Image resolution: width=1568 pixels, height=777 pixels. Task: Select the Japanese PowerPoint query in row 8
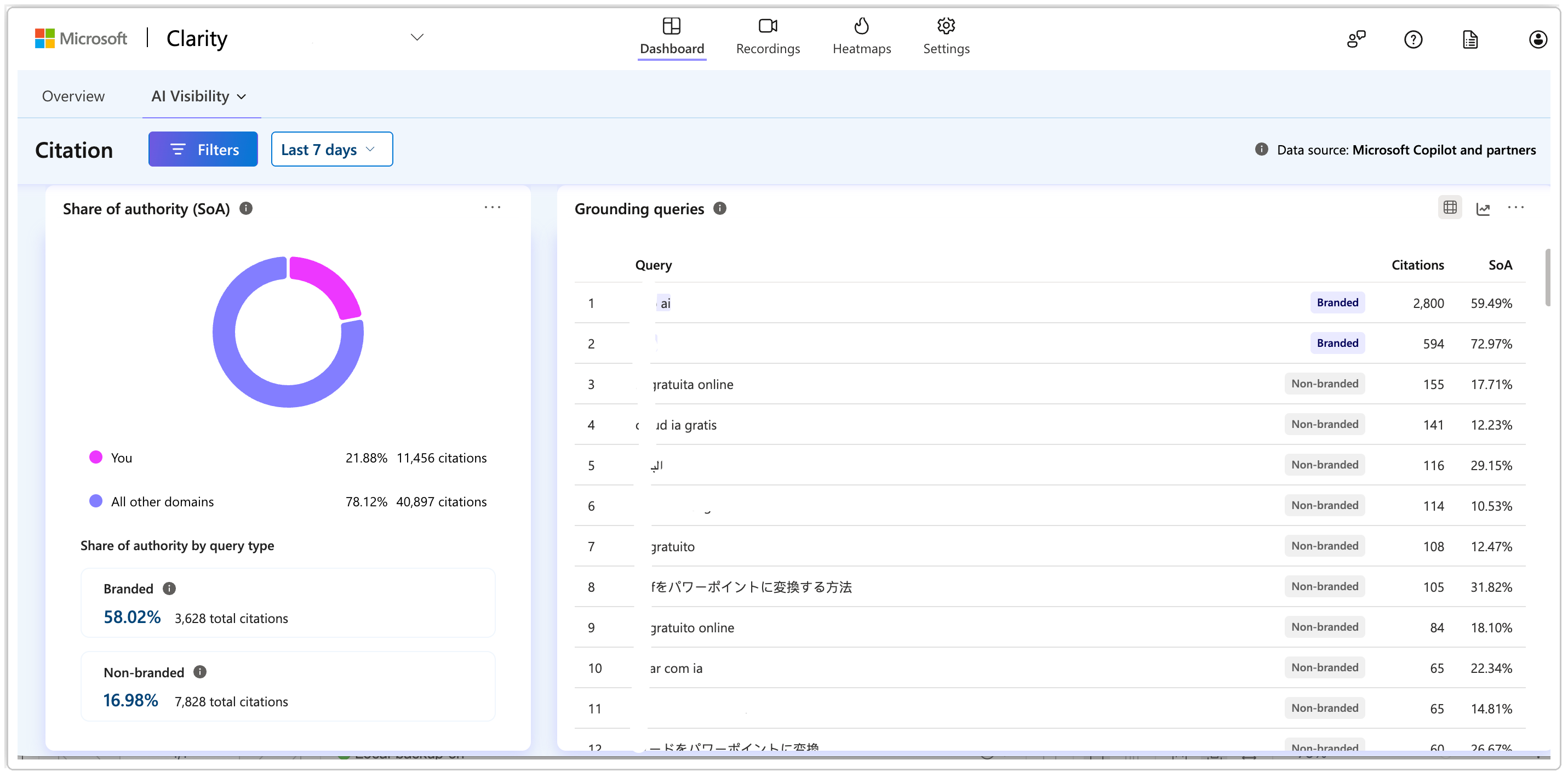point(1049,587)
